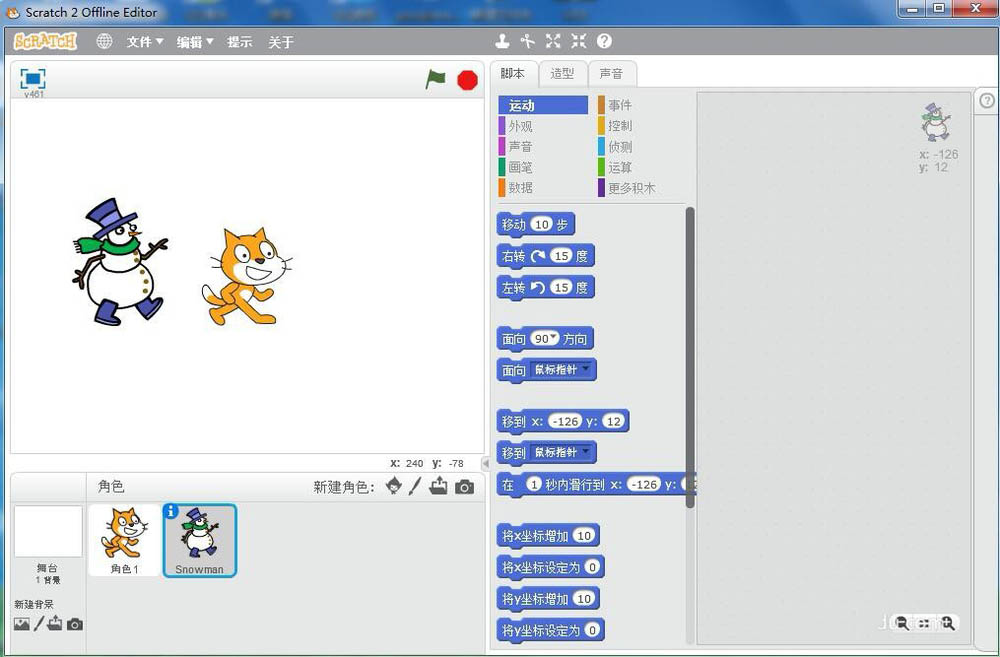Select the 数据 block category
The width and height of the screenshot is (1000, 657).
pyautogui.click(x=543, y=188)
